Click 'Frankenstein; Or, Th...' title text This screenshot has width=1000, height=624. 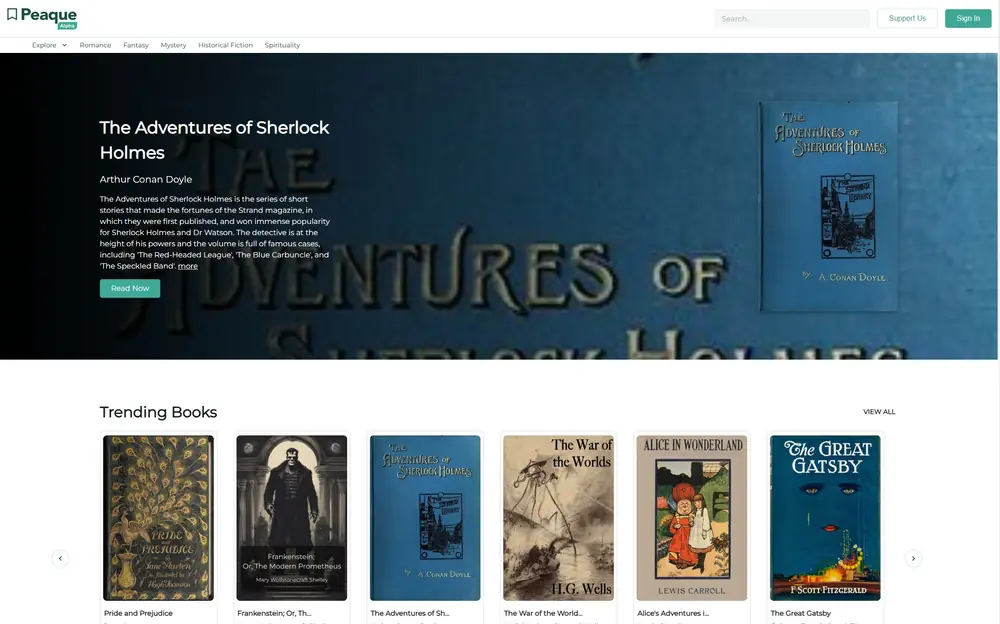pos(274,613)
